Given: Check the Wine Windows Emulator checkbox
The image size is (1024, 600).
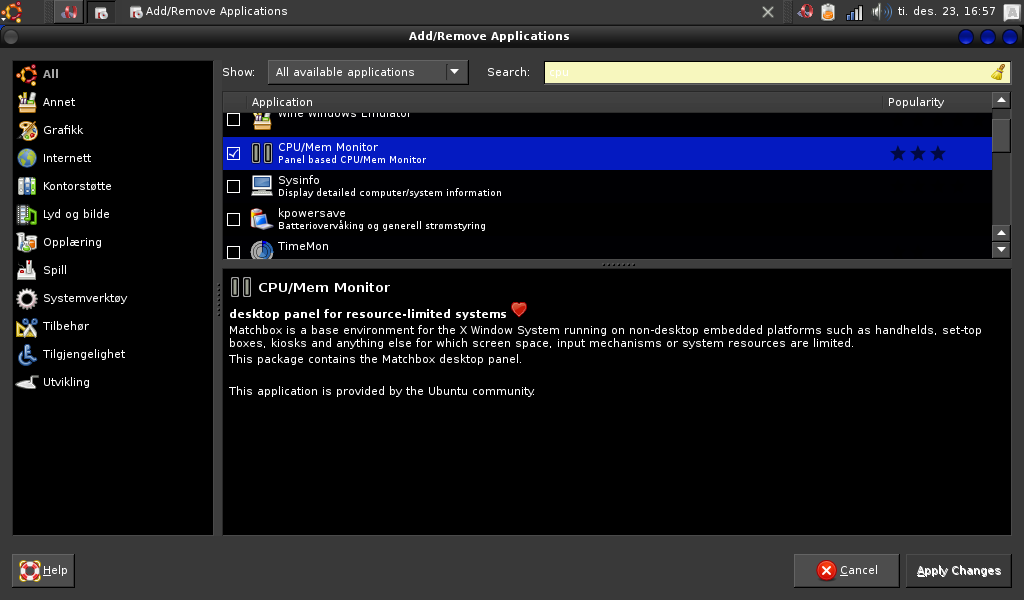Looking at the screenshot, I should 233,119.
